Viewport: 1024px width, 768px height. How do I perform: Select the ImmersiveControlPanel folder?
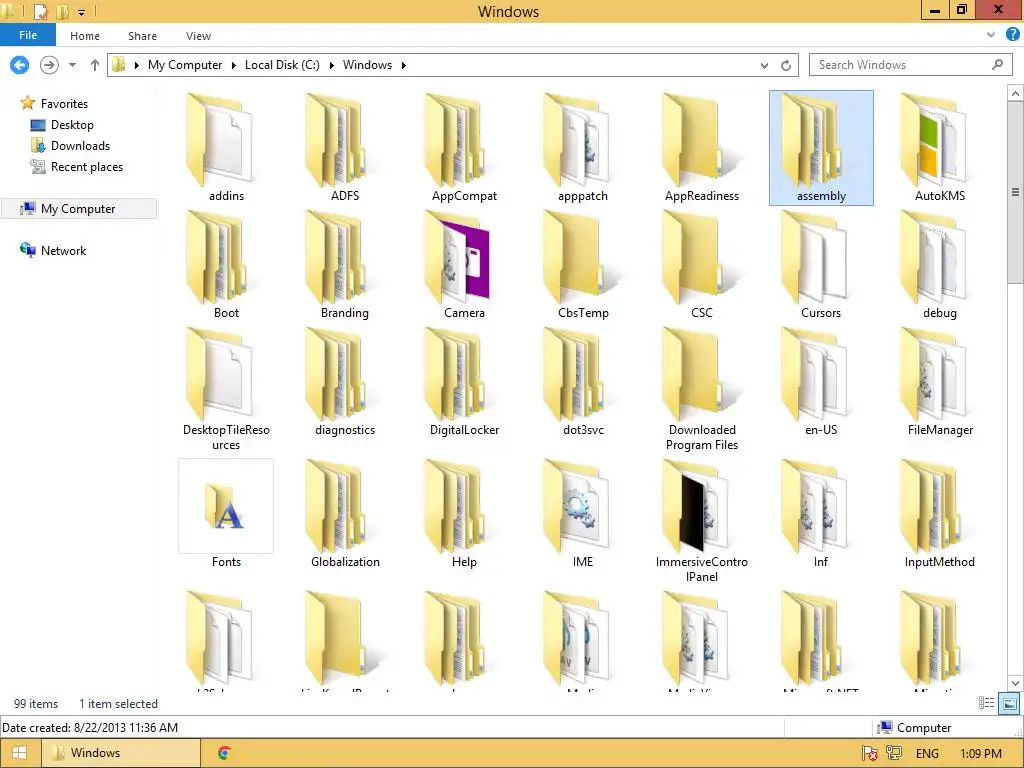702,521
